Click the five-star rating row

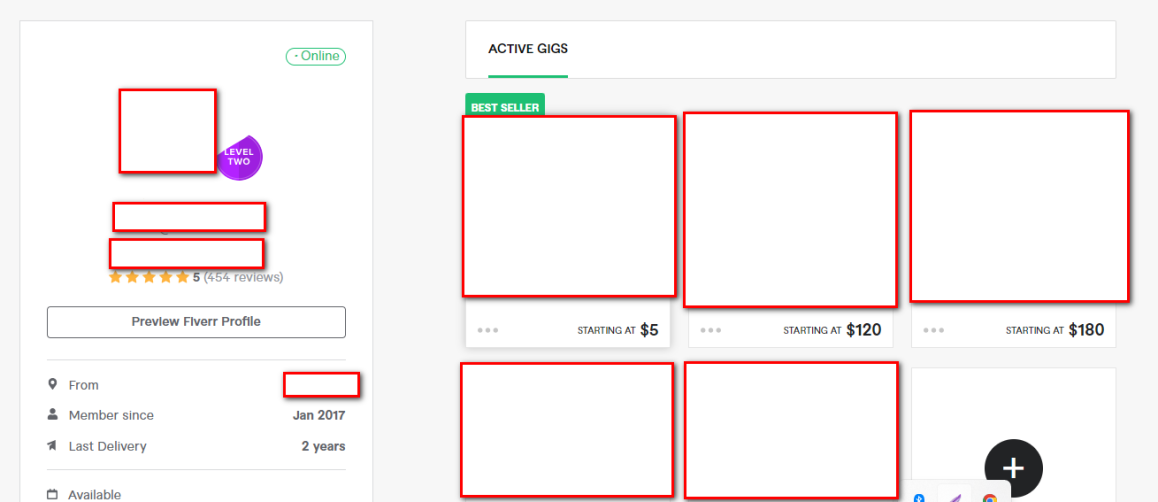point(149,278)
